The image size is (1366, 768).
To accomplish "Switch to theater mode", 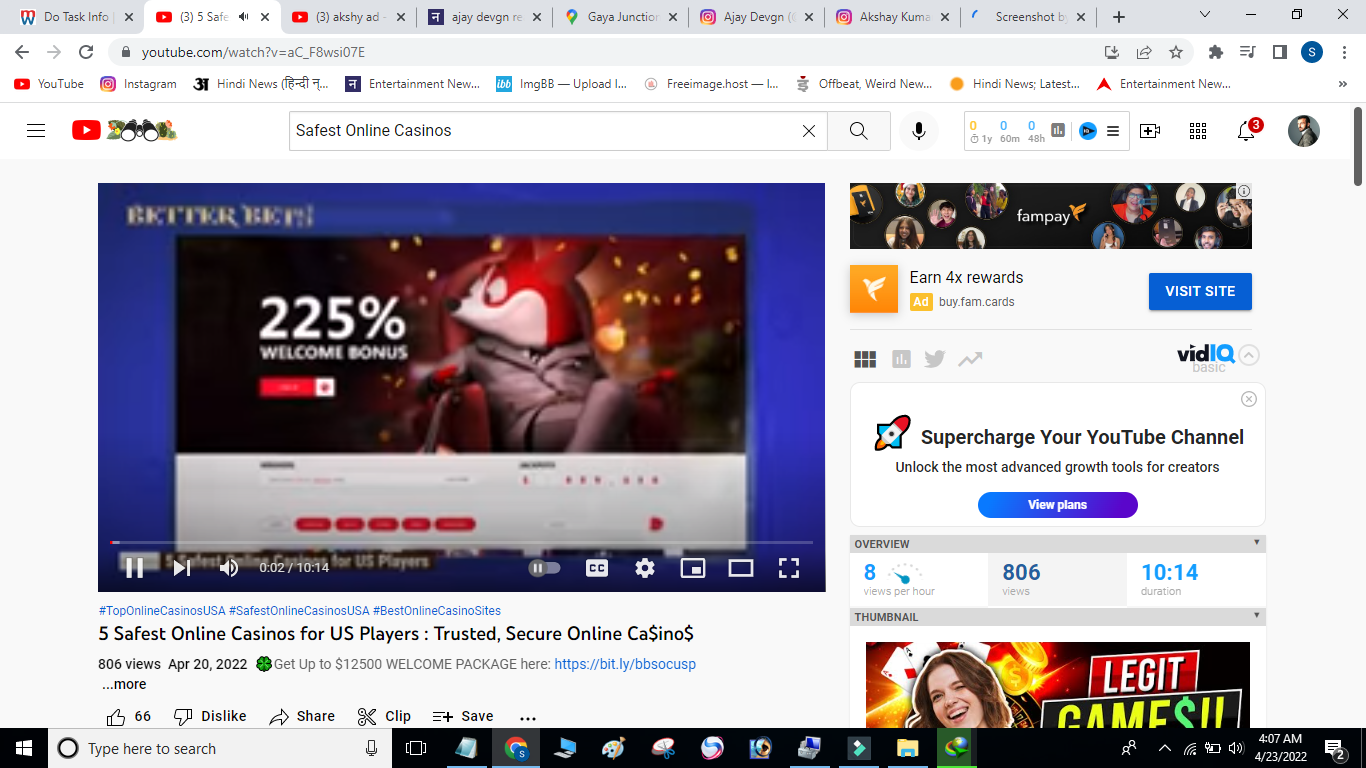I will 741,568.
